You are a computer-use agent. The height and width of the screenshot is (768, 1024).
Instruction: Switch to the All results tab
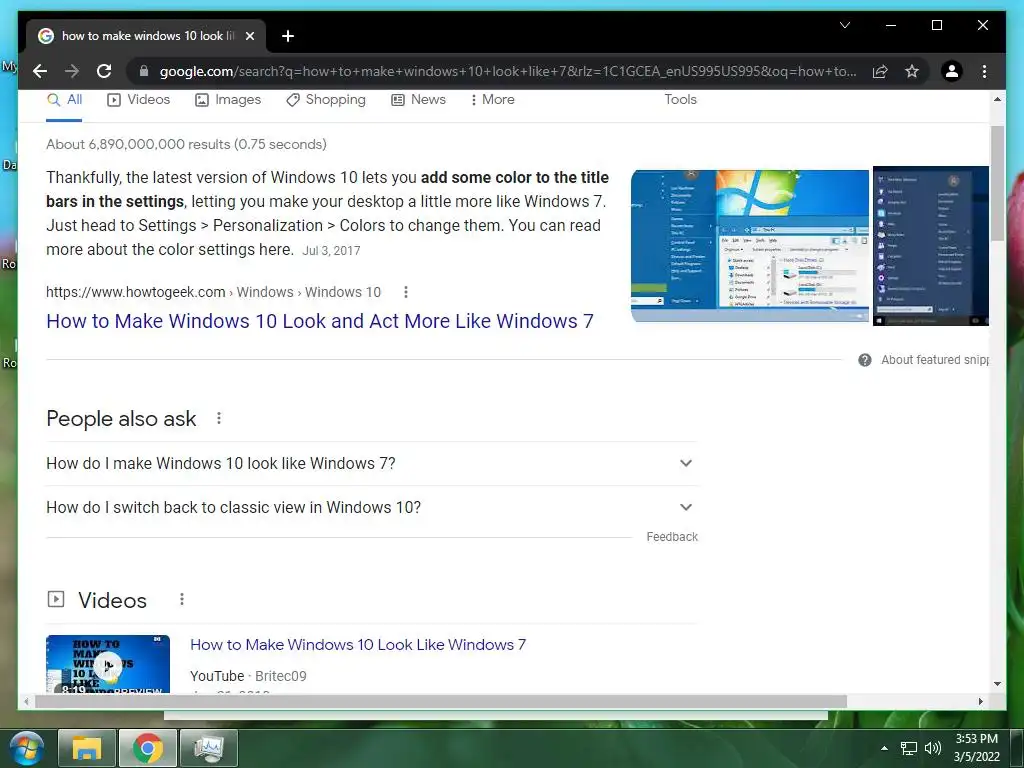click(64, 100)
